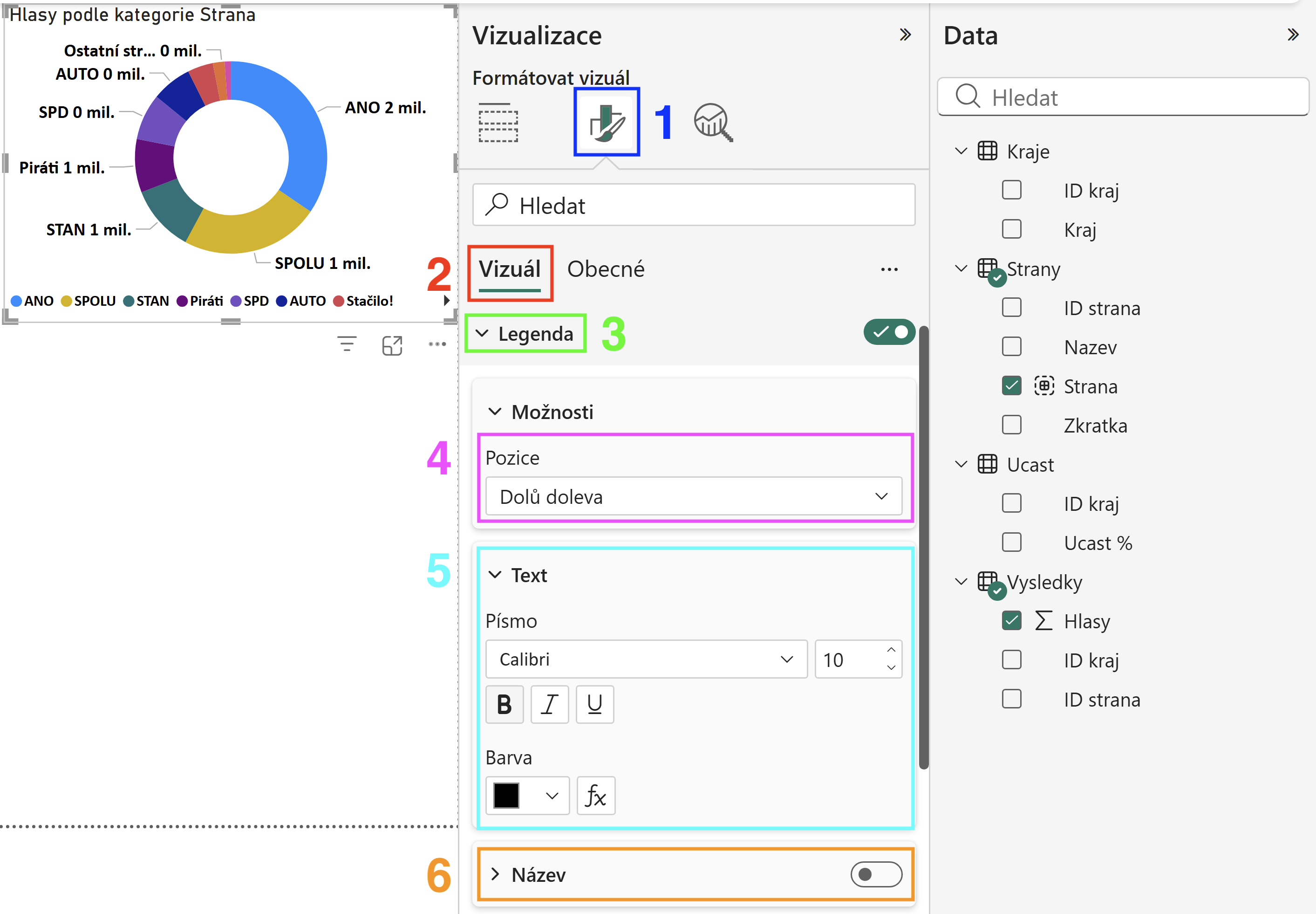Collapse the Data pane with double chevron
The image size is (1316, 914).
pos(1293,35)
